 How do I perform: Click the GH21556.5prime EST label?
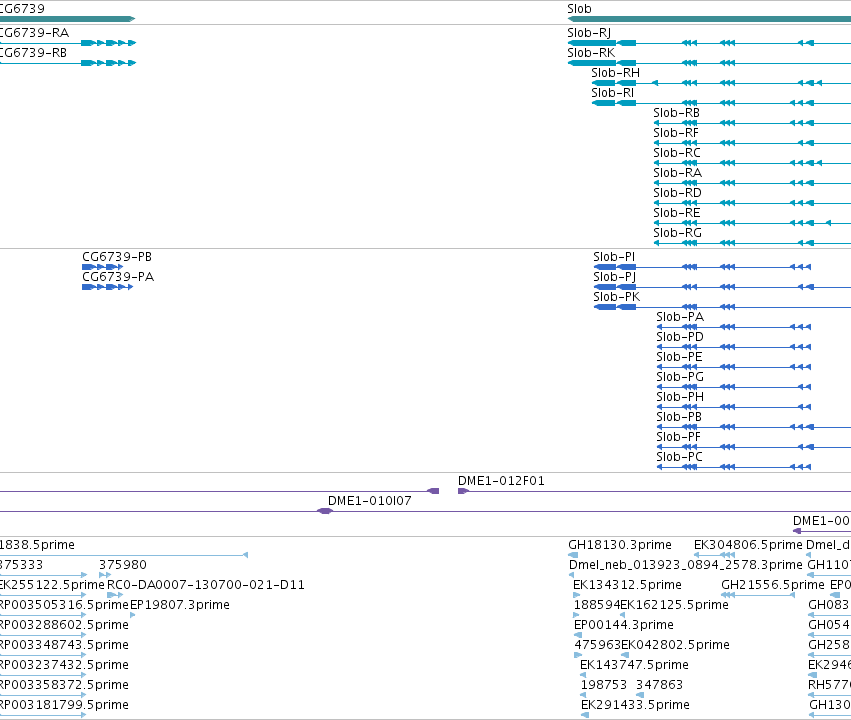(773, 585)
